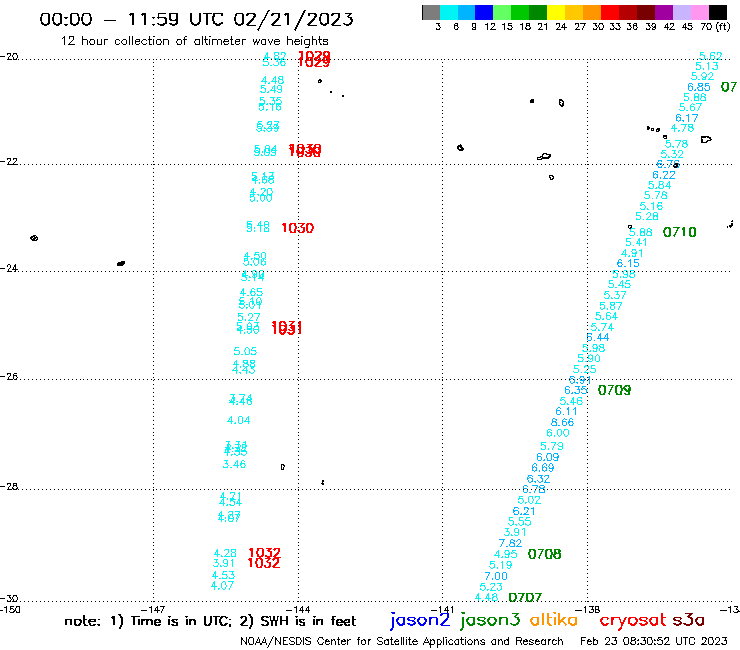Click the wave height value '4.04'
Screen dimensions: 740x650
click(239, 420)
